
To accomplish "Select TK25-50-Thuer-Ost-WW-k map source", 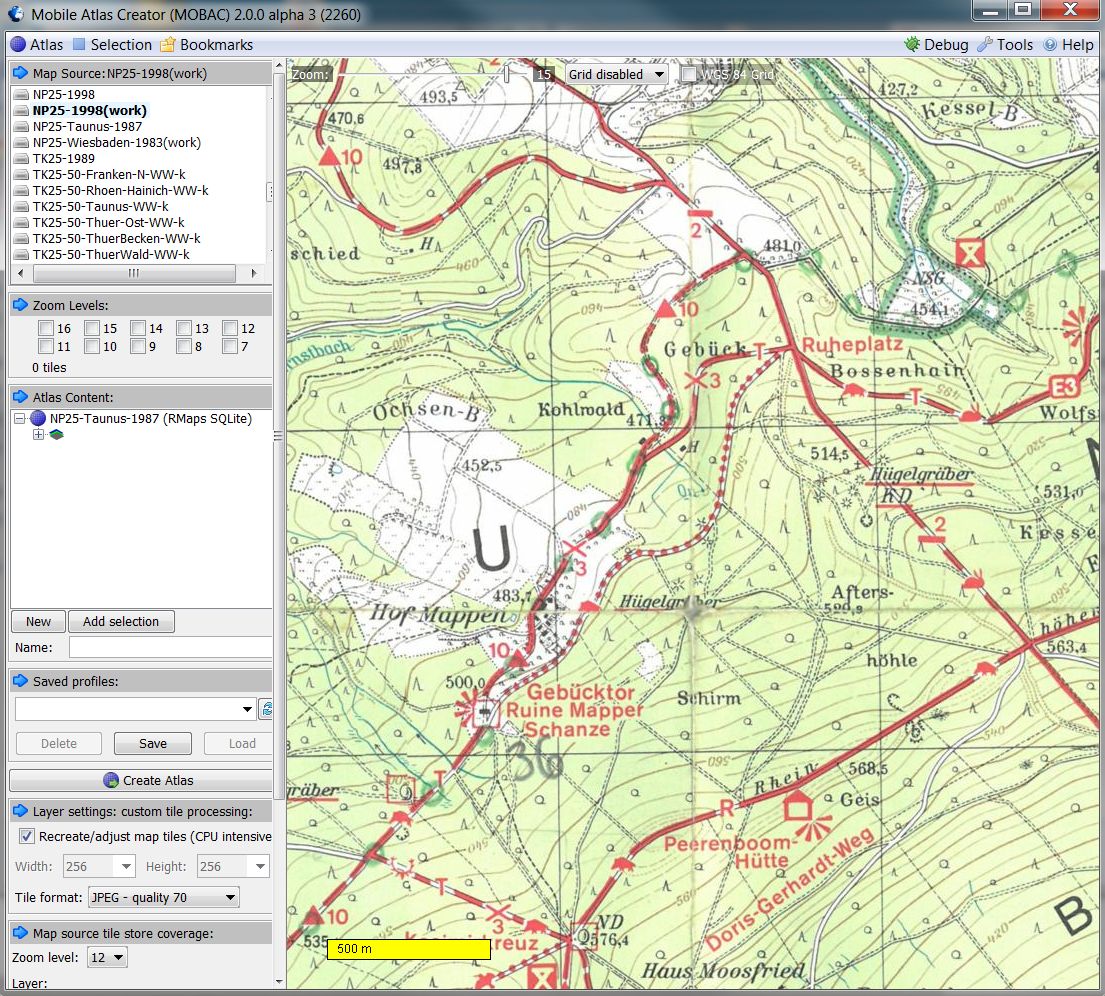I will click(109, 223).
